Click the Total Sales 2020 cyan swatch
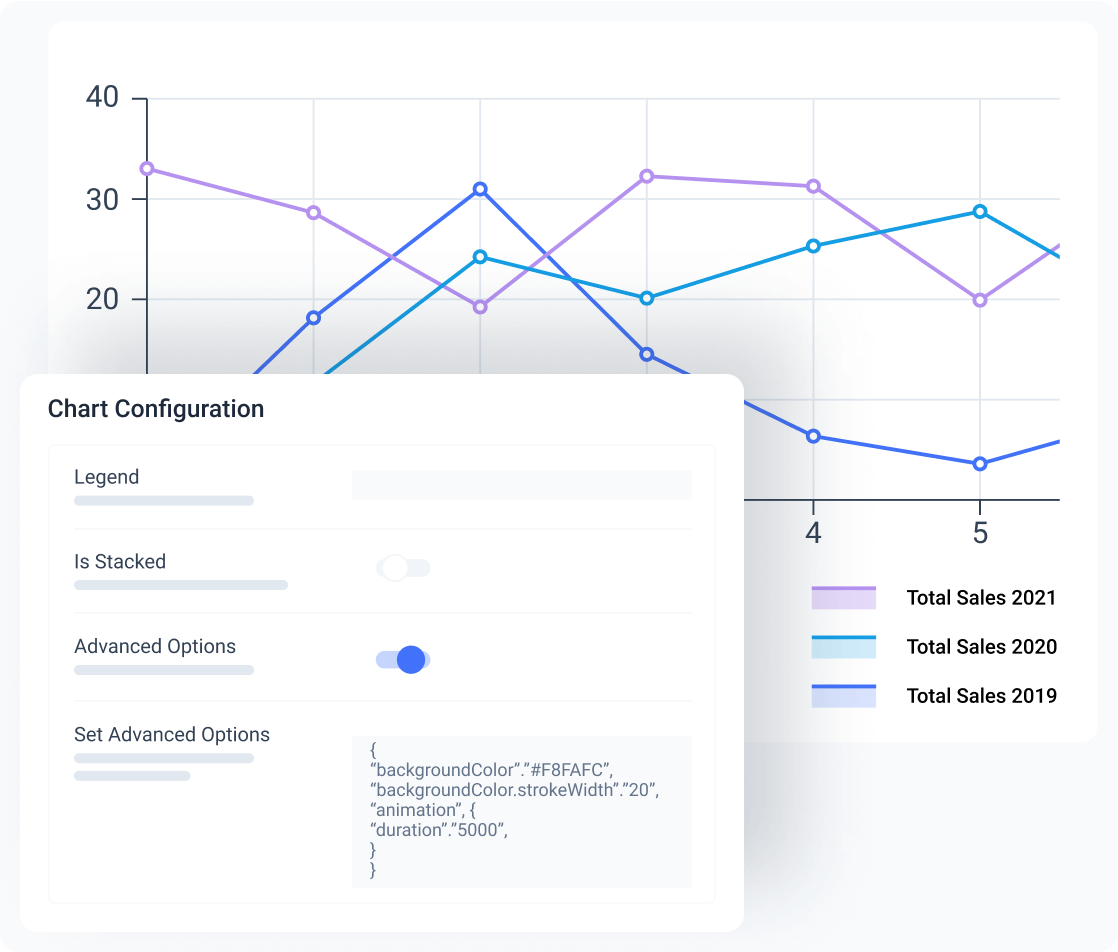Image resolution: width=1118 pixels, height=952 pixels. coord(843,647)
